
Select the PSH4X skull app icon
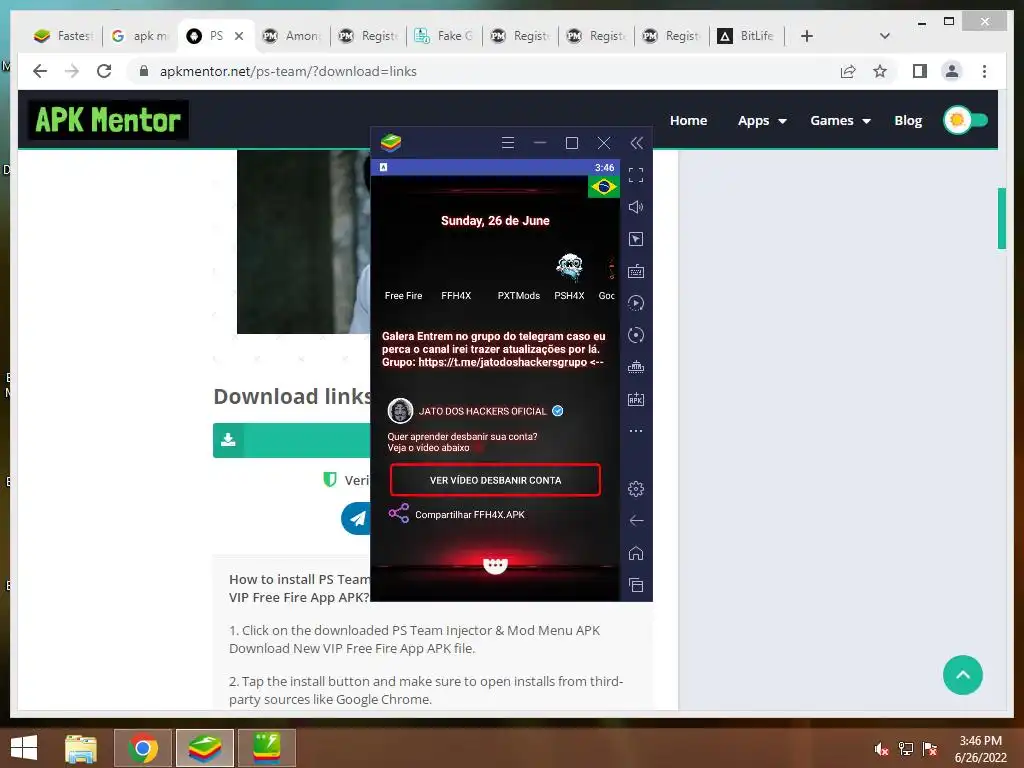click(569, 267)
